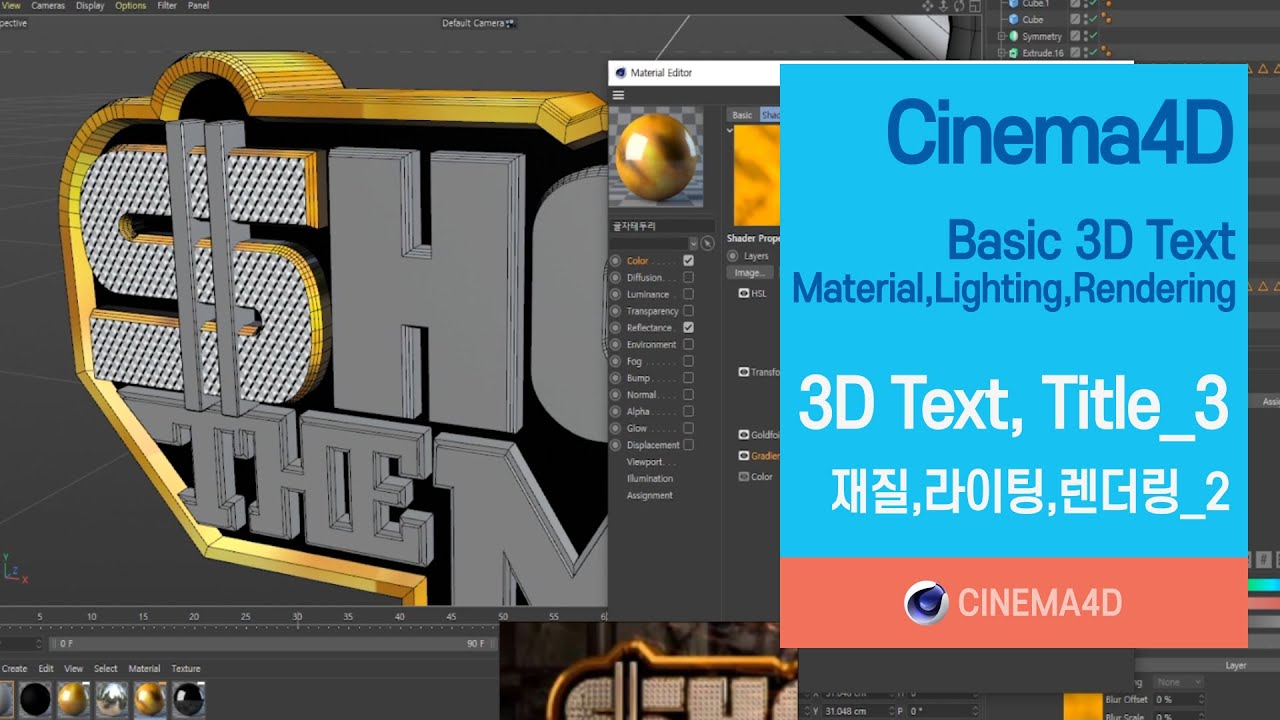Click the channel icon left of Color

616,261
